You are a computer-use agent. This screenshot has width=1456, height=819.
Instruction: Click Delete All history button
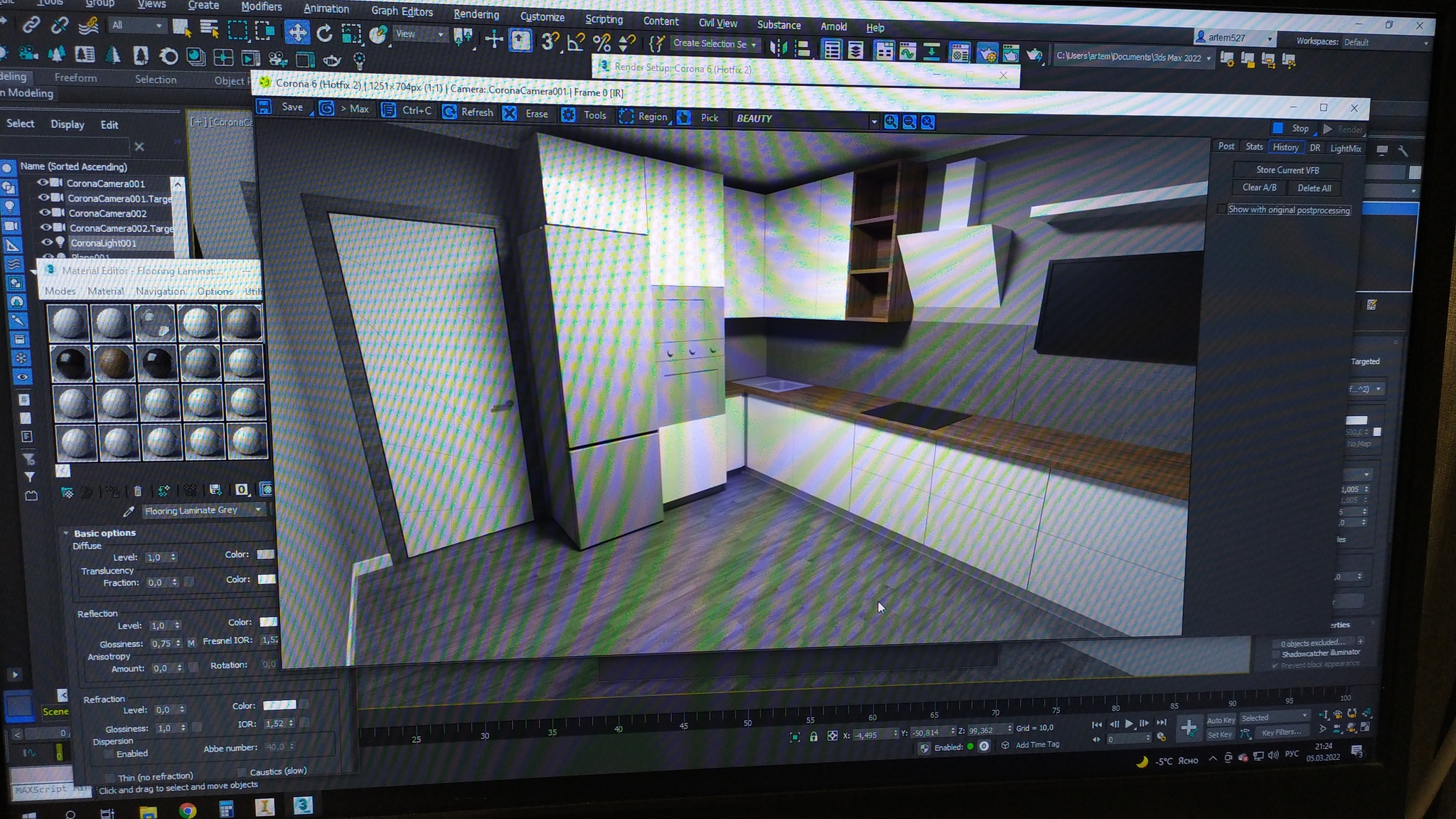(1314, 188)
